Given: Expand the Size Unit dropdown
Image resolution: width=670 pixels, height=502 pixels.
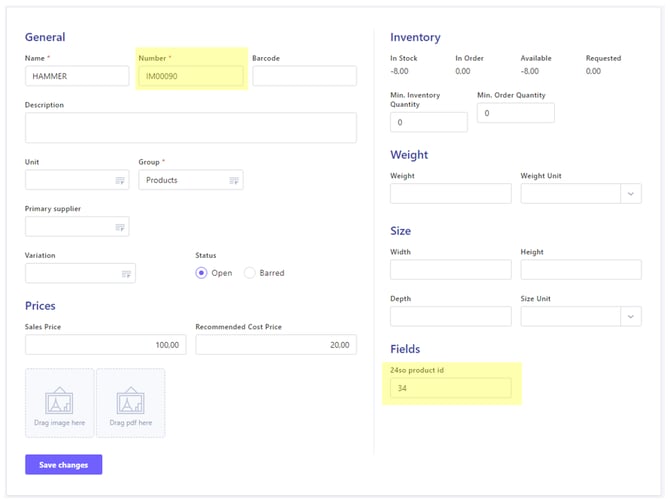Looking at the screenshot, I should point(631,316).
